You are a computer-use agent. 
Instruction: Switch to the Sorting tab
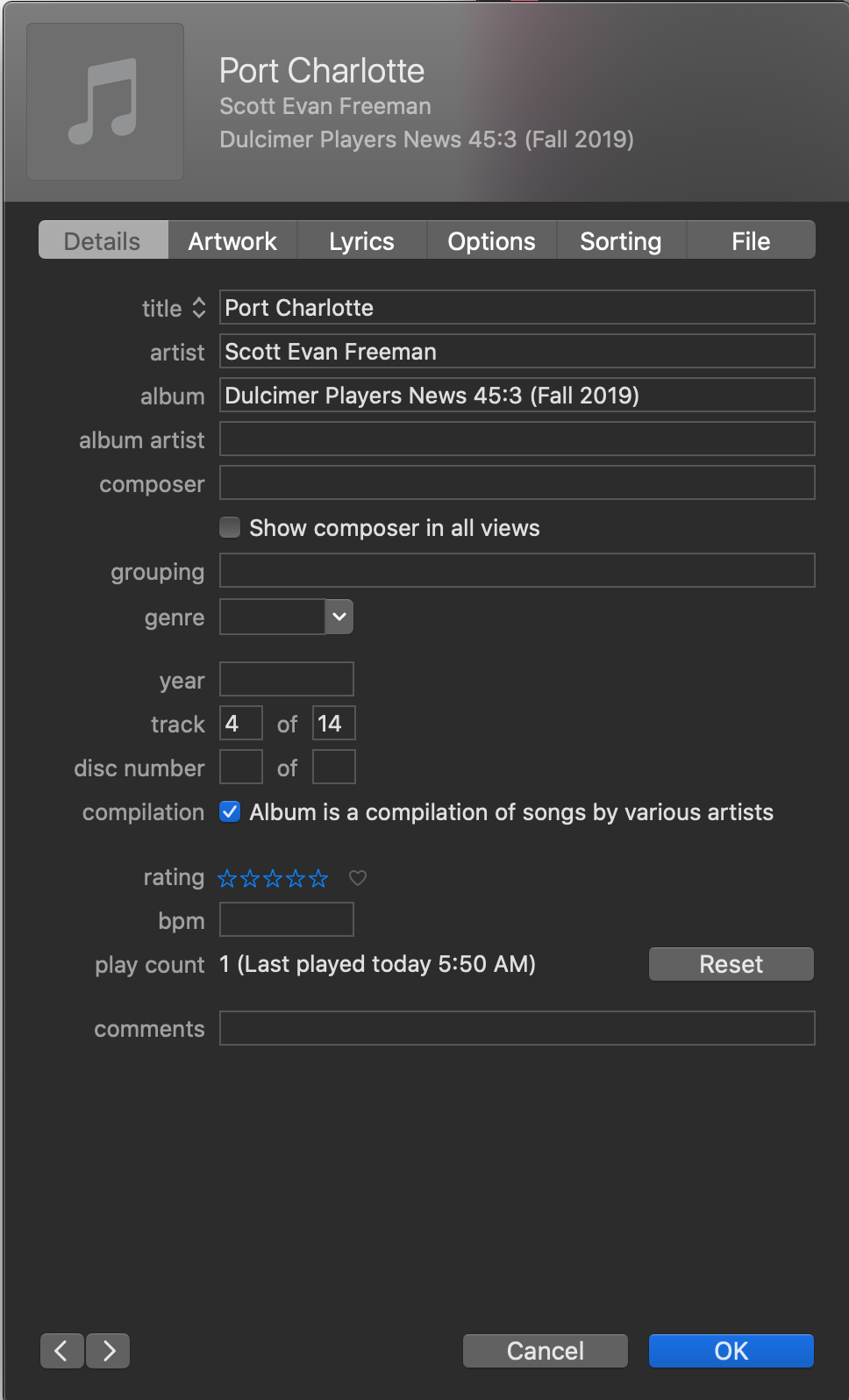tap(620, 240)
